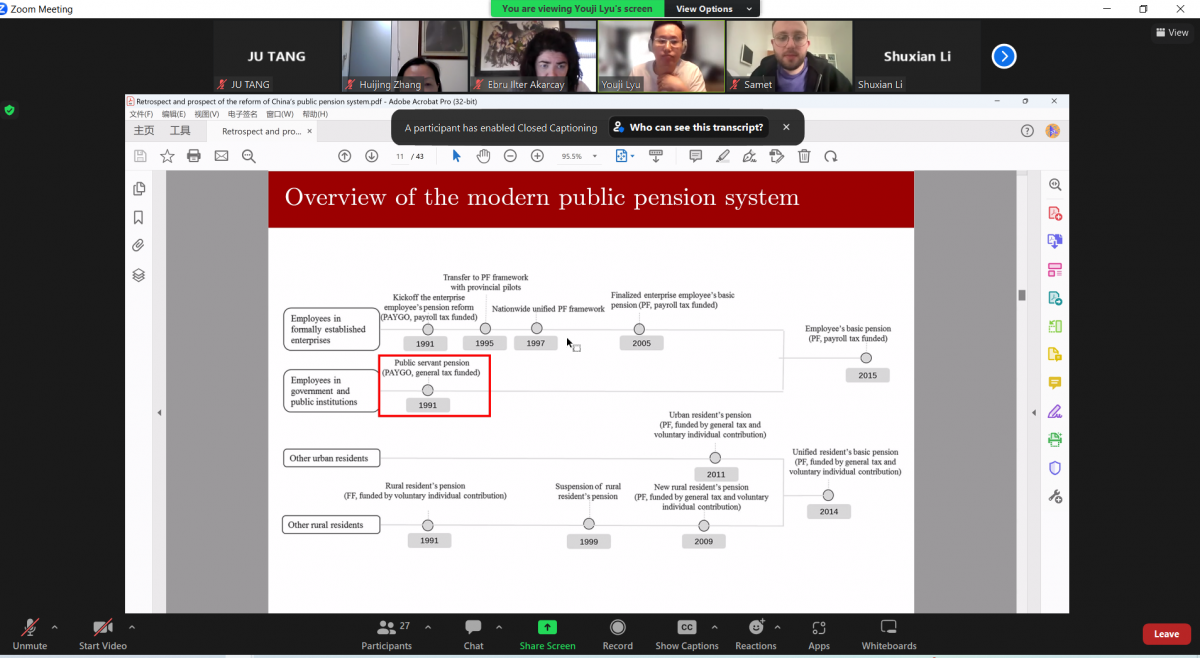Choose the Hand pan tool
1200x658 pixels.
484,156
